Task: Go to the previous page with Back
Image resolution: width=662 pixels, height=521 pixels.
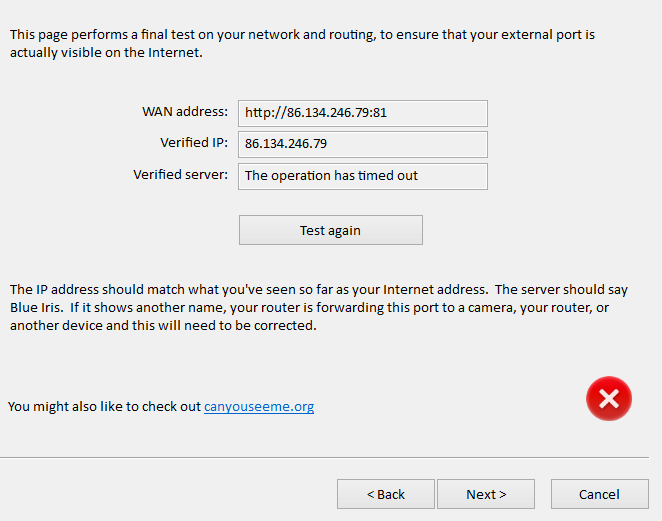Action: 385,494
